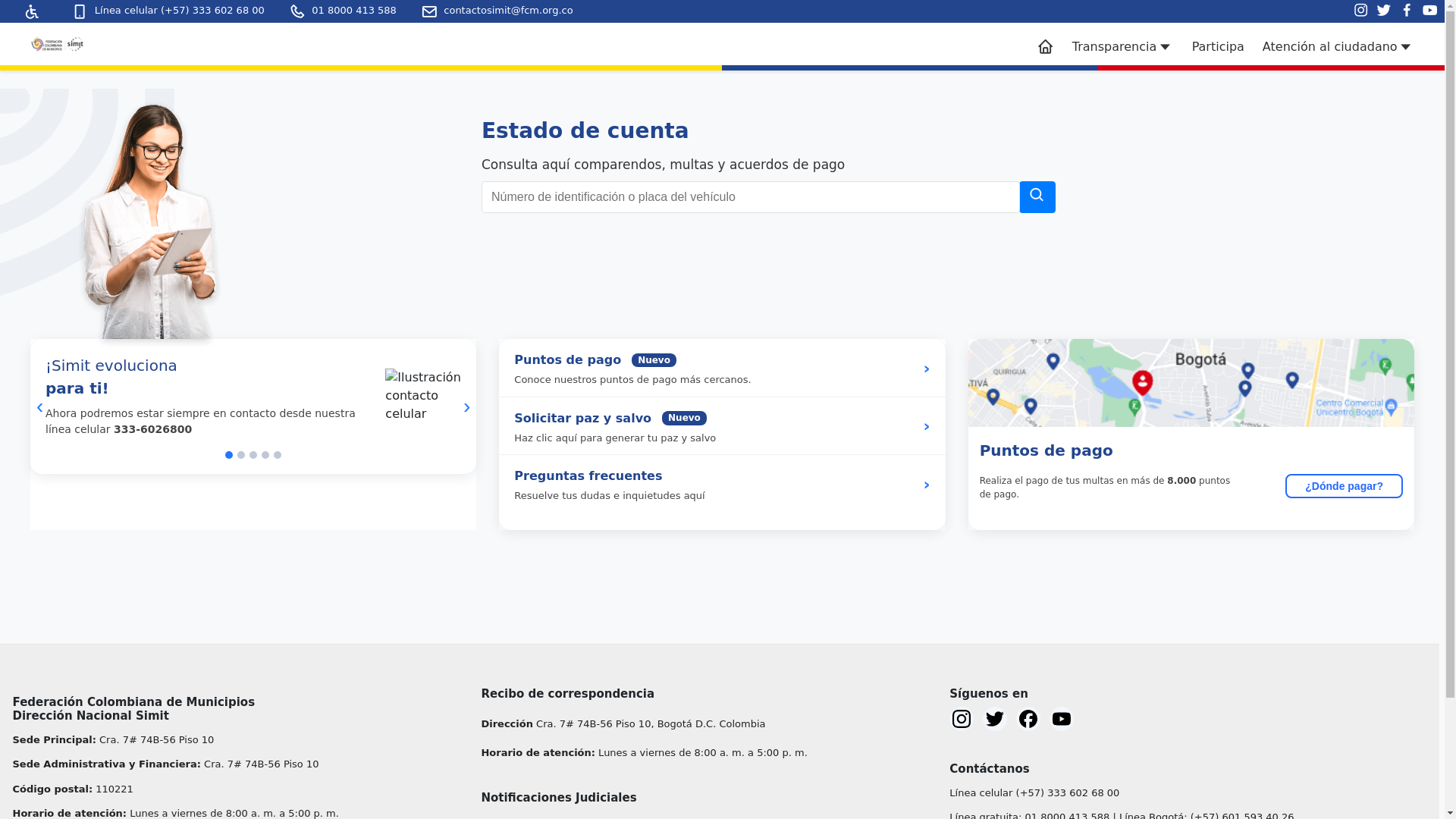Open the Participa menu item
1456x819 pixels.
pyautogui.click(x=1218, y=47)
